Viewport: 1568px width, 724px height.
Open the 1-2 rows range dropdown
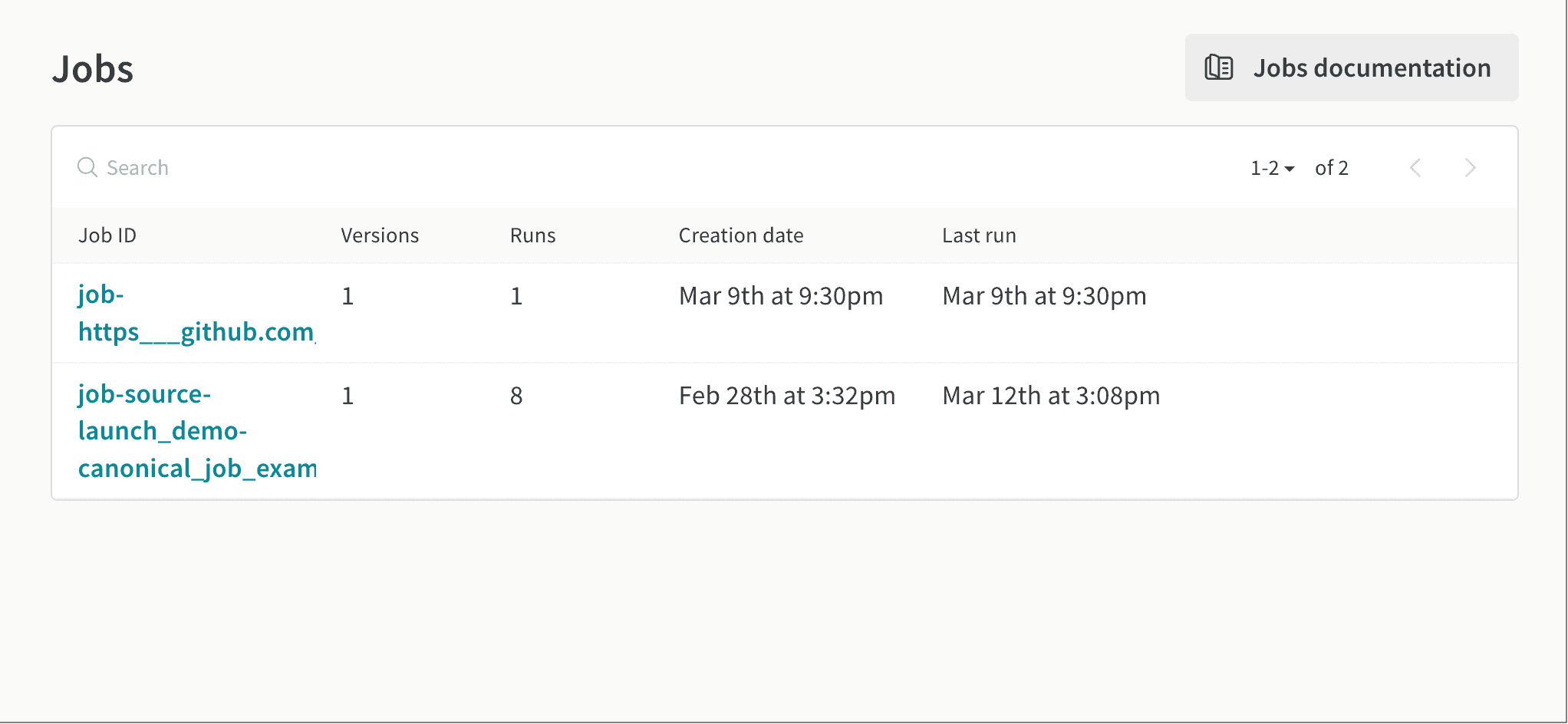pos(1272,168)
